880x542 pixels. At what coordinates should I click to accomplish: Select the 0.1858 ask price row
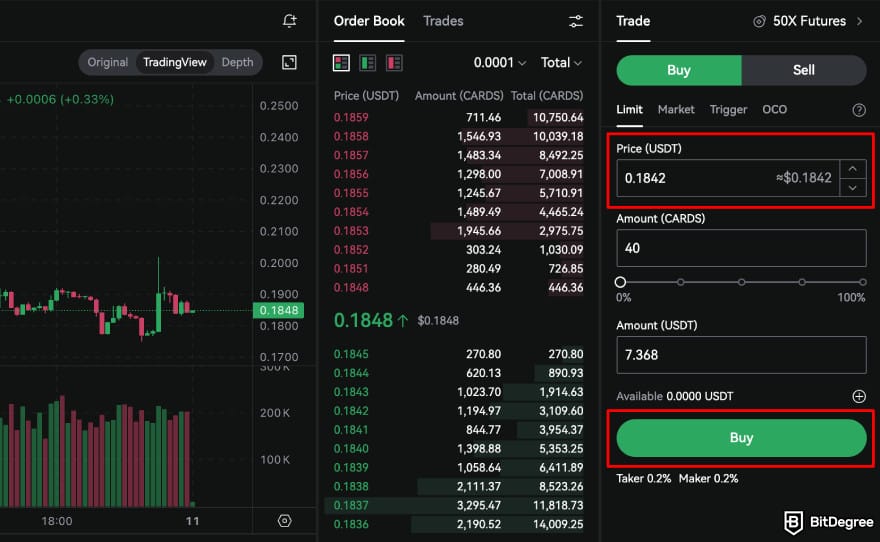click(458, 136)
